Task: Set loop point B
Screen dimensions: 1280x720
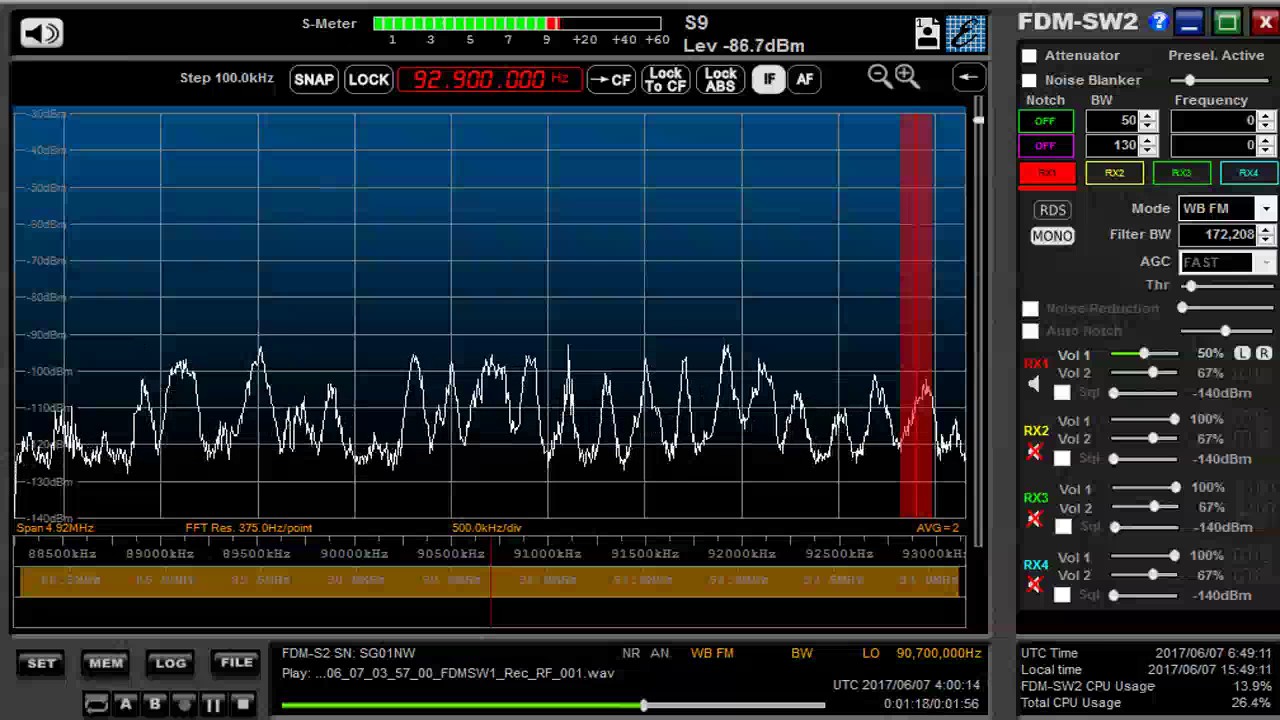Action: (155, 704)
